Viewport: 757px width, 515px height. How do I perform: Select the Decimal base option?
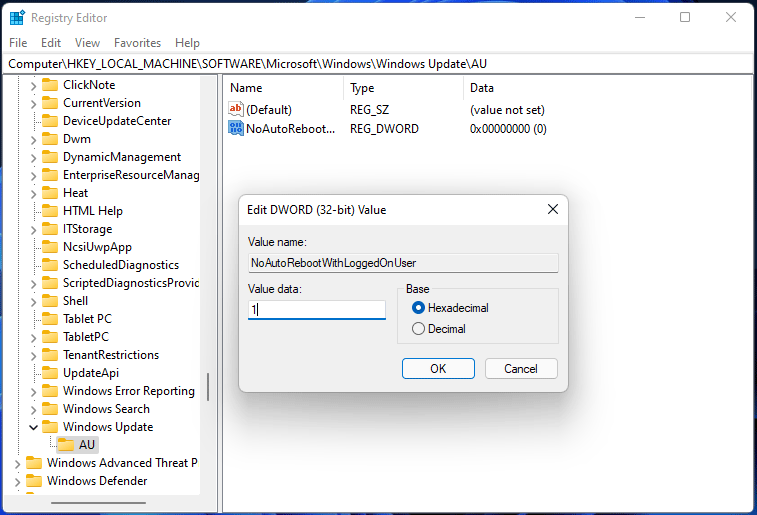[x=418, y=329]
